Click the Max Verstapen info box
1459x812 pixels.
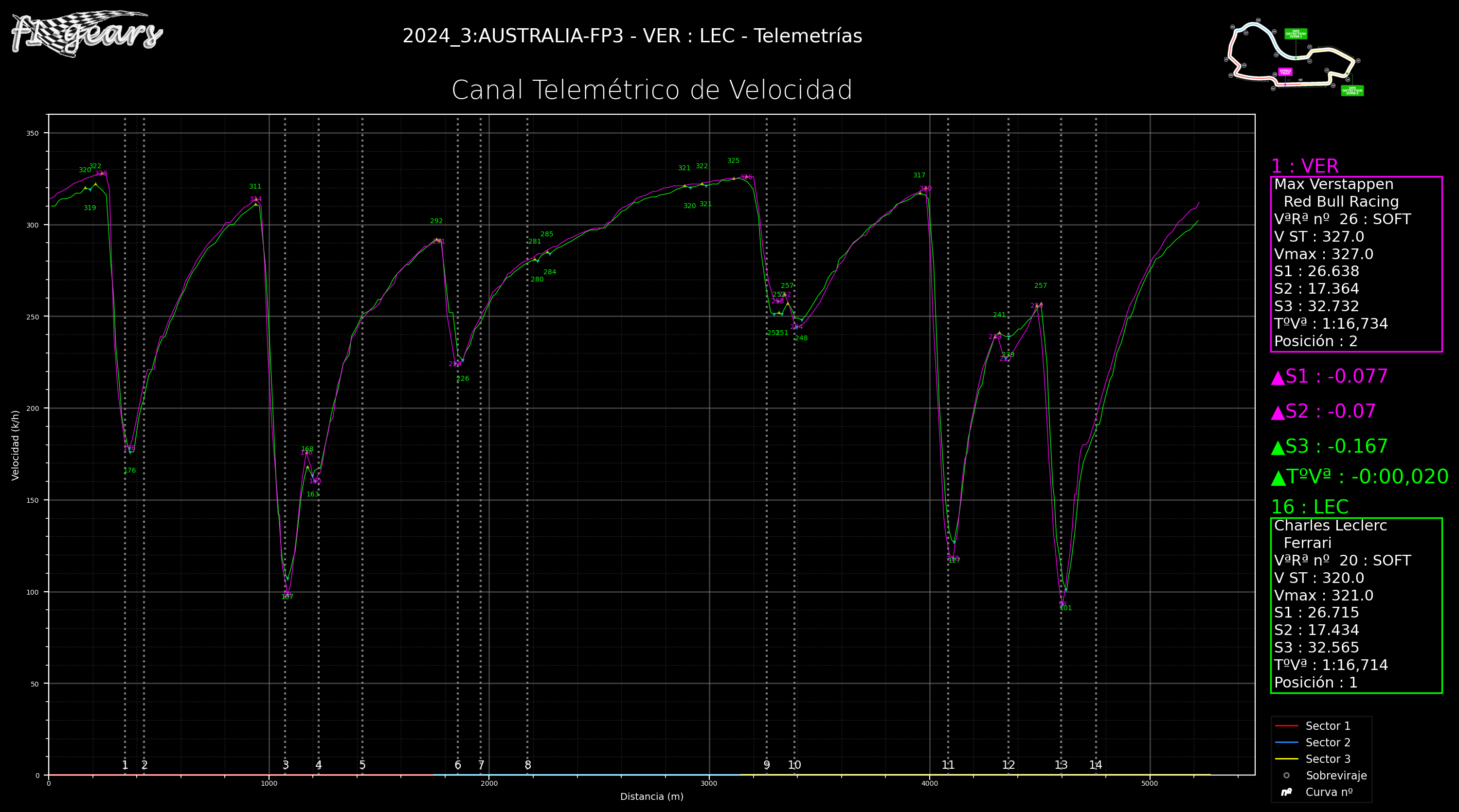coord(1356,264)
